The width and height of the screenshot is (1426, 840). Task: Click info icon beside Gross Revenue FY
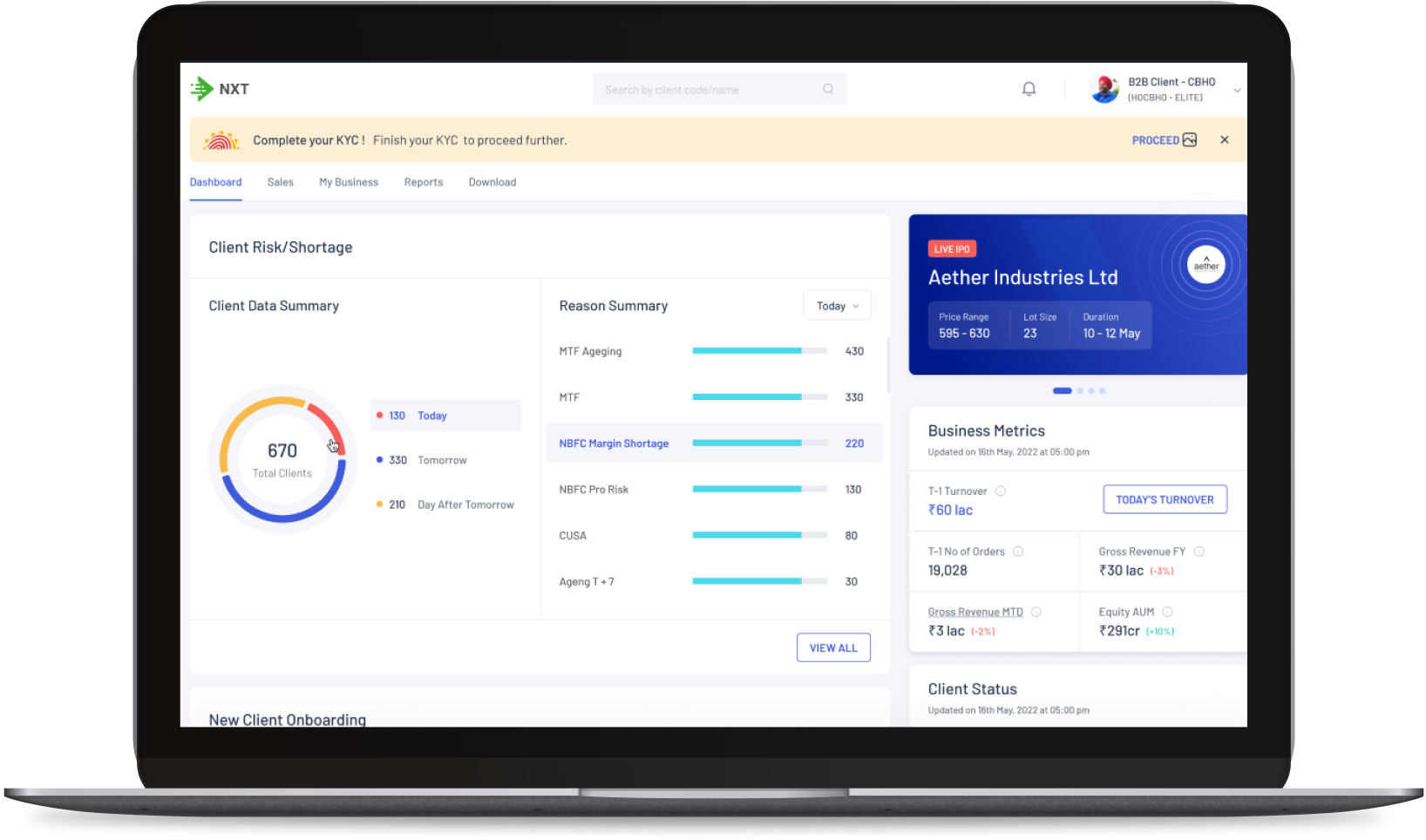coord(1199,552)
